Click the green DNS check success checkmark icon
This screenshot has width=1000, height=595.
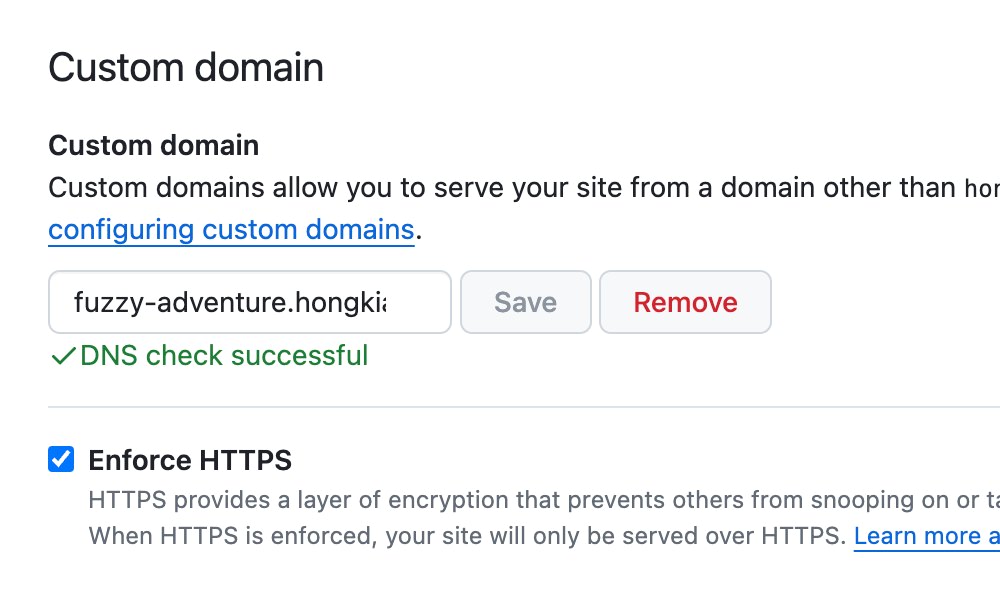click(63, 356)
